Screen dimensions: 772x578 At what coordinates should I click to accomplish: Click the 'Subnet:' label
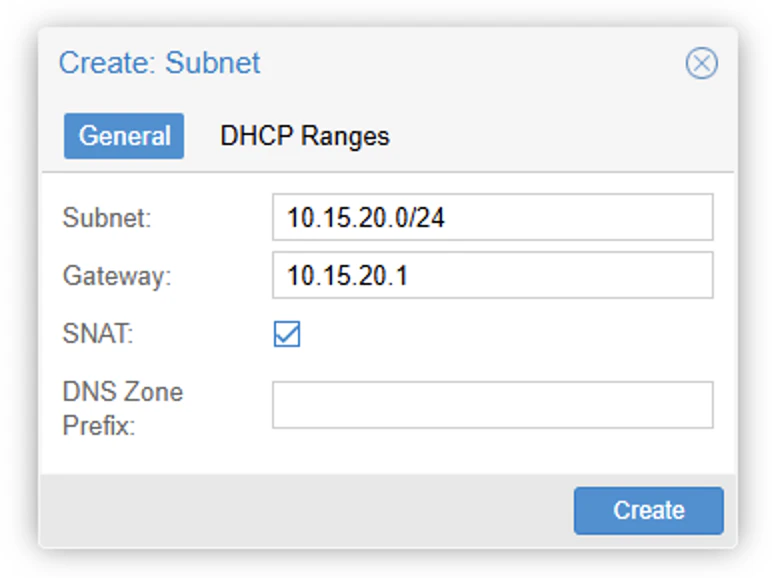[x=107, y=218]
